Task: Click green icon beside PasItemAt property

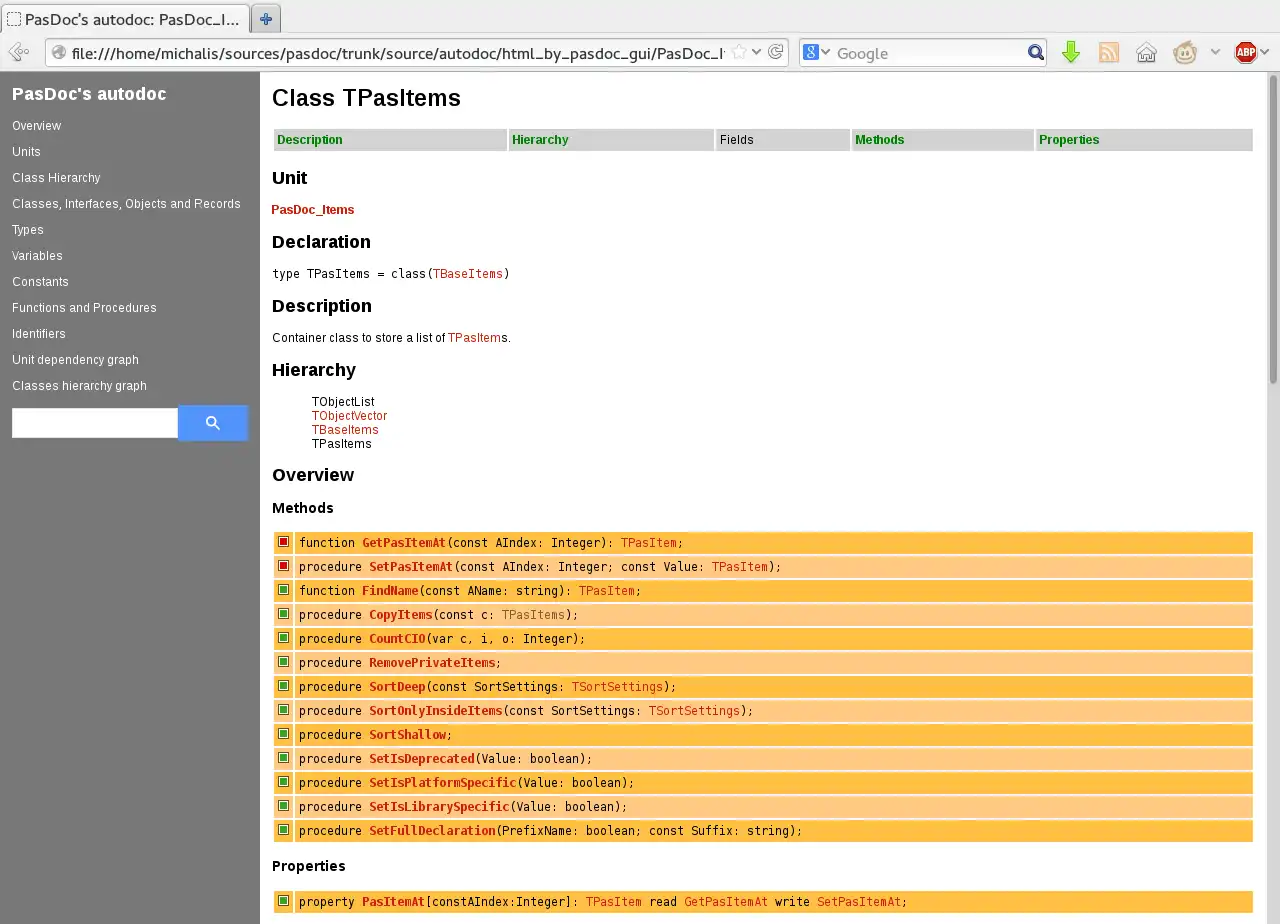Action: (x=284, y=901)
